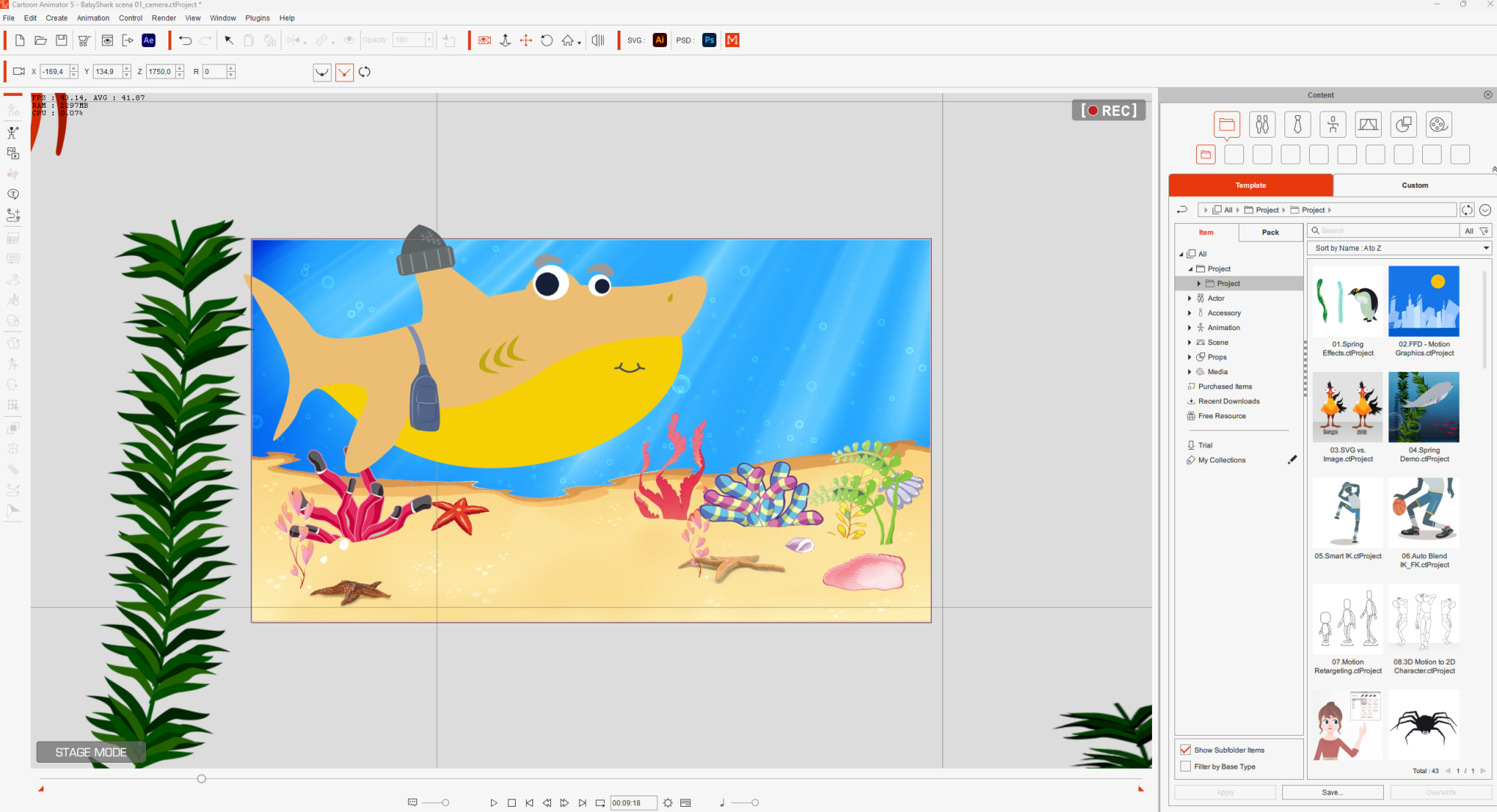Image resolution: width=1497 pixels, height=812 pixels.
Task: Expand the Actor tree node
Action: click(x=1189, y=299)
